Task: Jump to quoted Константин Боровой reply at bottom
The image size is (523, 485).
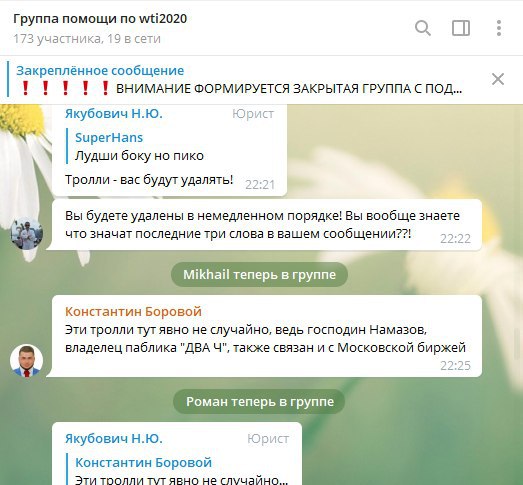Action: coord(178,469)
